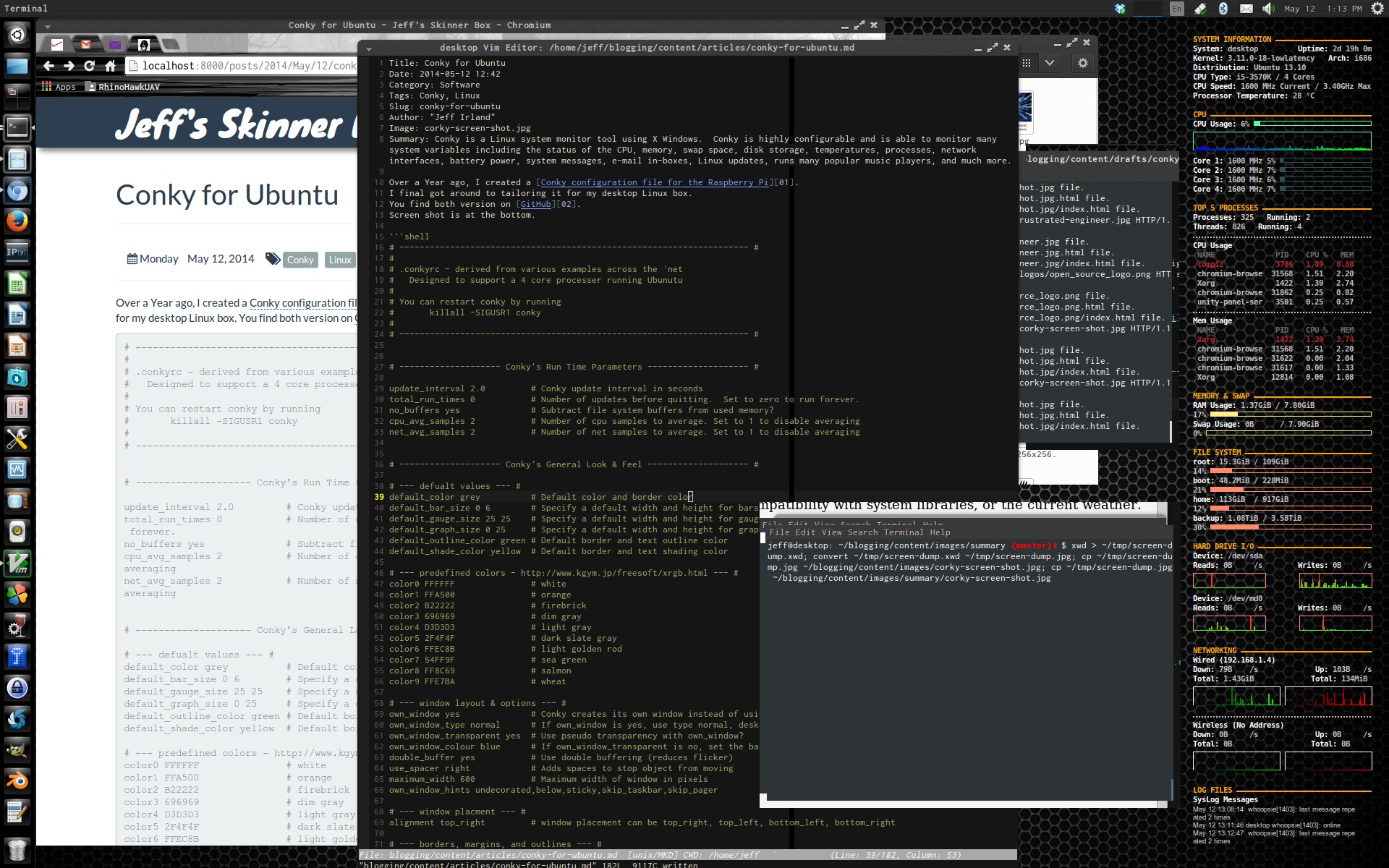This screenshot has height=868, width=1389.
Task: Open the Ubuntu Dash launcher button
Action: click(x=17, y=34)
